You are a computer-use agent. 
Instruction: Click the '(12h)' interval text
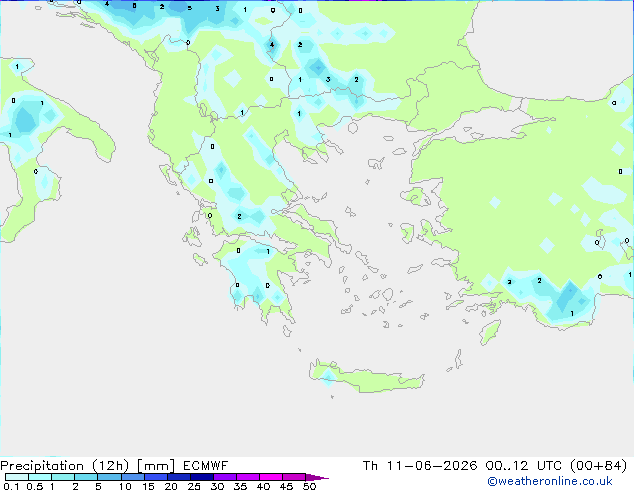(x=111, y=466)
